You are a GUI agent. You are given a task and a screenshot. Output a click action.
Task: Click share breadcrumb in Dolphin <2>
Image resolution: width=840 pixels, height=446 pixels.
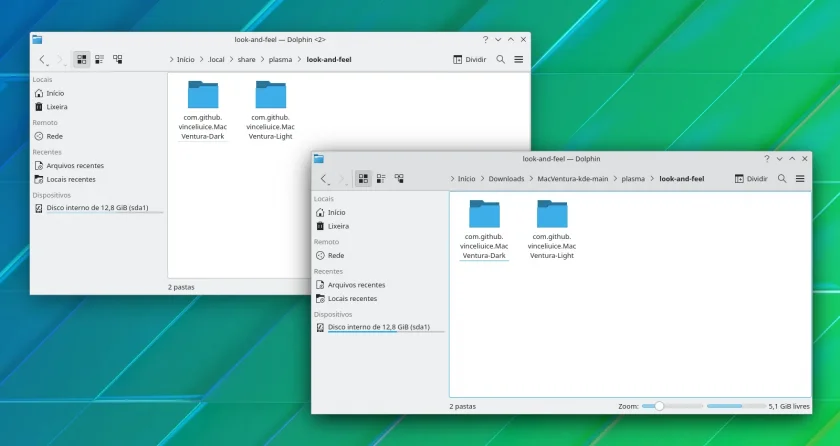coord(246,59)
